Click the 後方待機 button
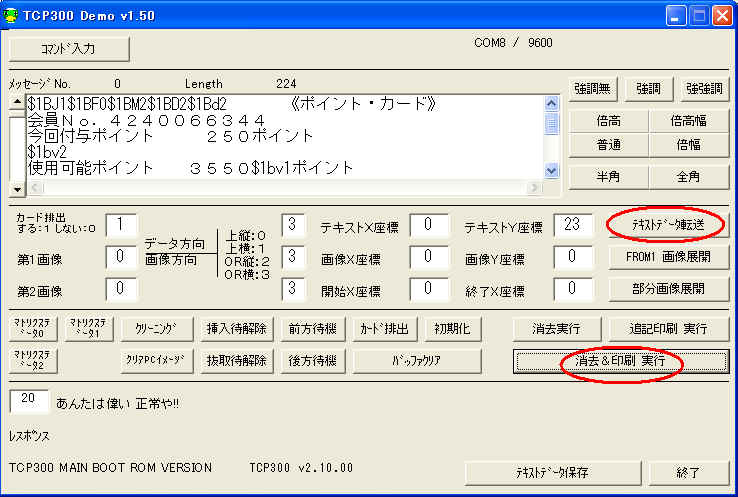The height and width of the screenshot is (497, 738). pyautogui.click(x=313, y=361)
